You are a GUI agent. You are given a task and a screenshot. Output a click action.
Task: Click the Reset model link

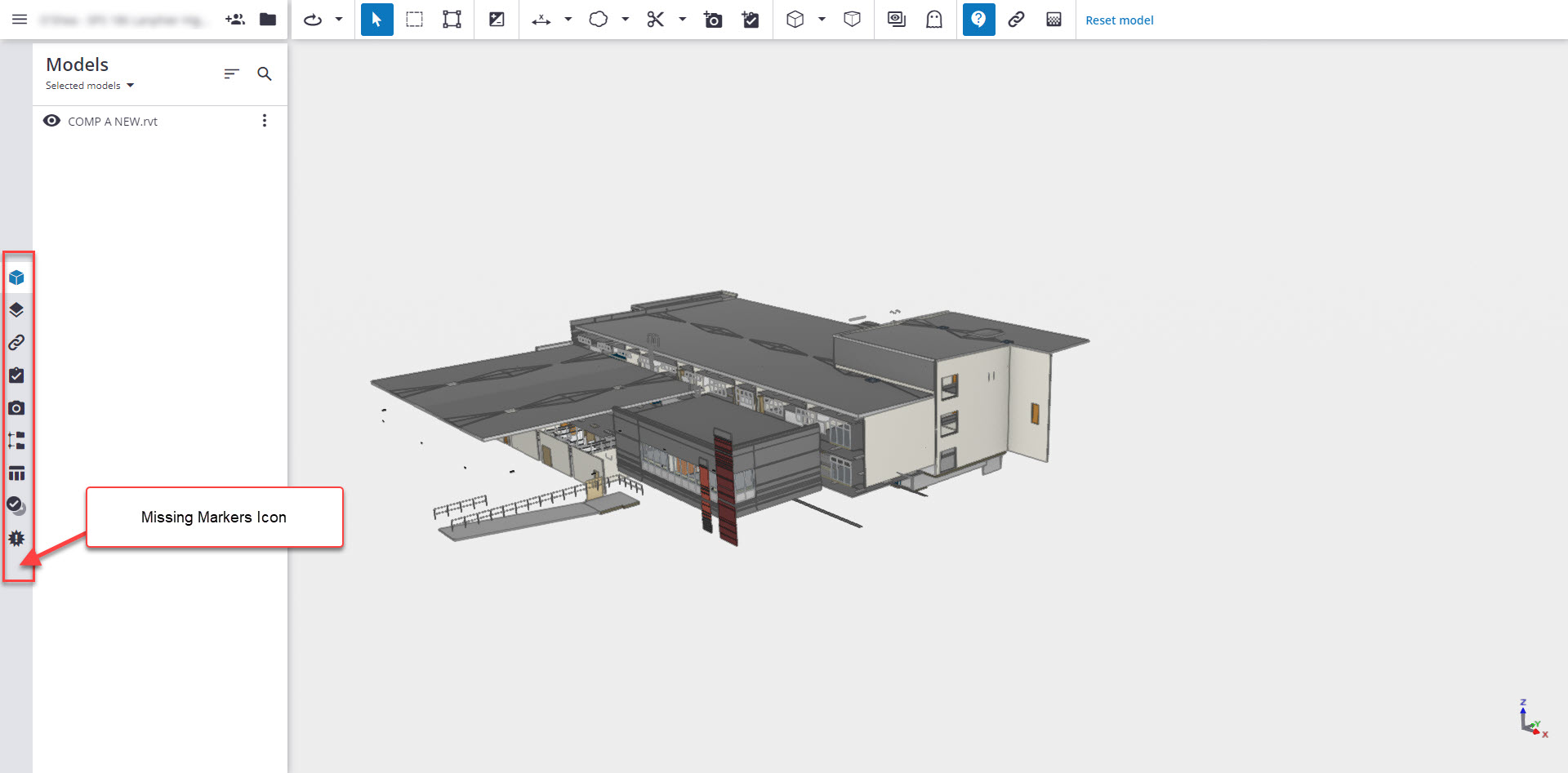[x=1120, y=20]
